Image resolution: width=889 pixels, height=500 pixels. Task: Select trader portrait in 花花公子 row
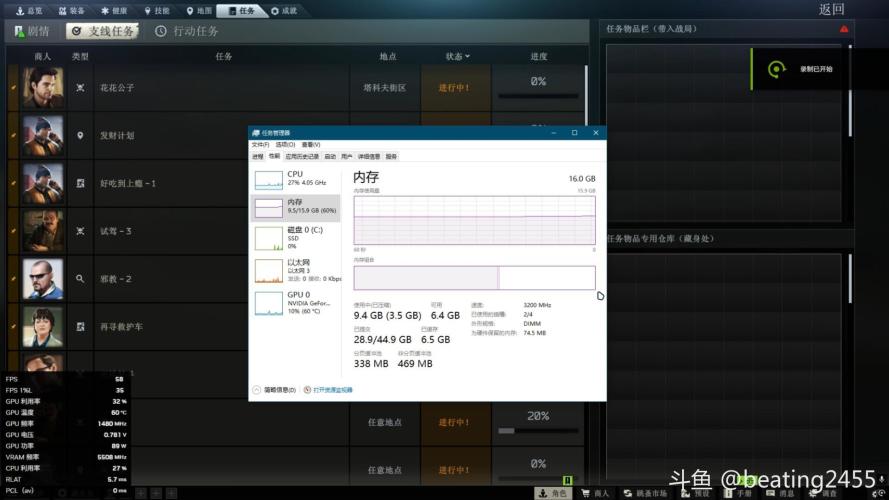43,87
